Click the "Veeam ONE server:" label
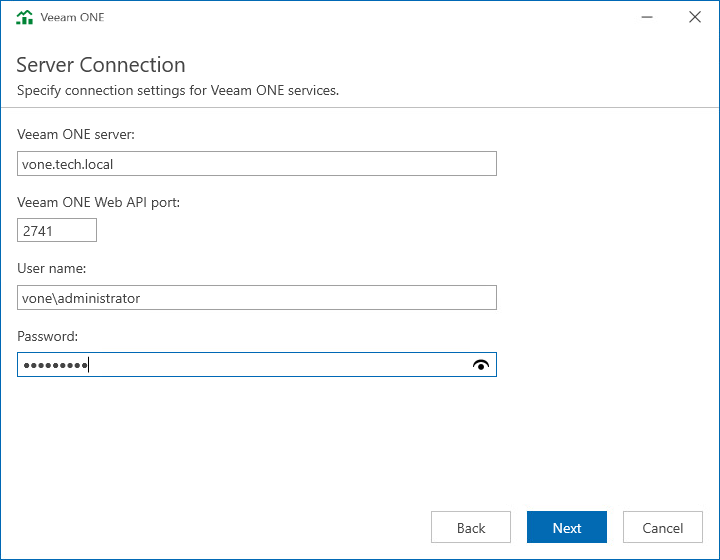This screenshot has width=720, height=560. [76, 134]
